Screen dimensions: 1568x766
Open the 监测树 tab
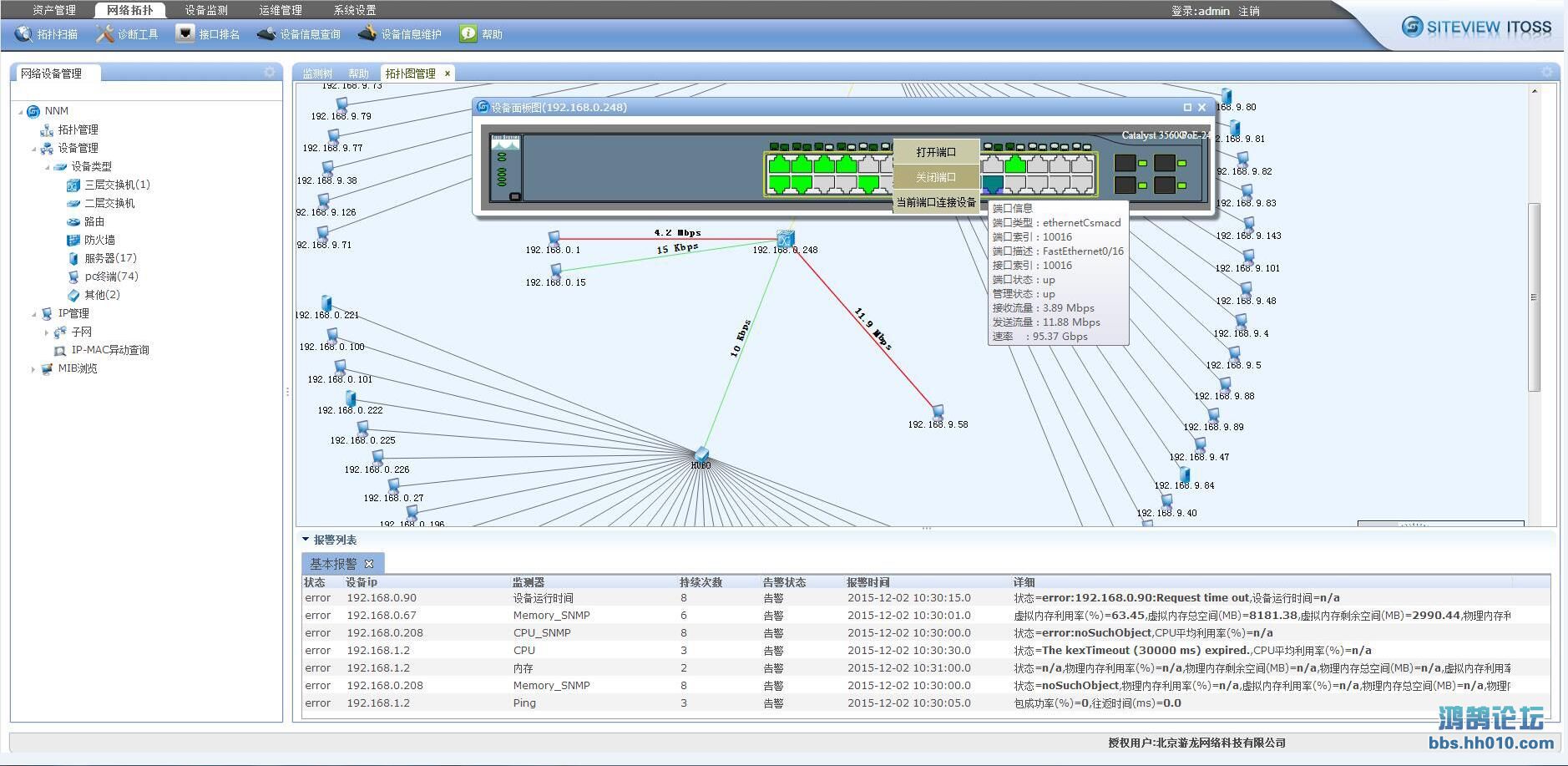tap(317, 74)
